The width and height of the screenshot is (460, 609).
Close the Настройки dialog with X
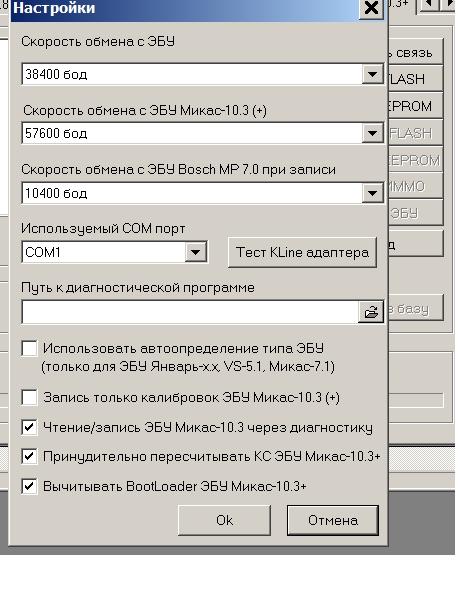[x=371, y=8]
